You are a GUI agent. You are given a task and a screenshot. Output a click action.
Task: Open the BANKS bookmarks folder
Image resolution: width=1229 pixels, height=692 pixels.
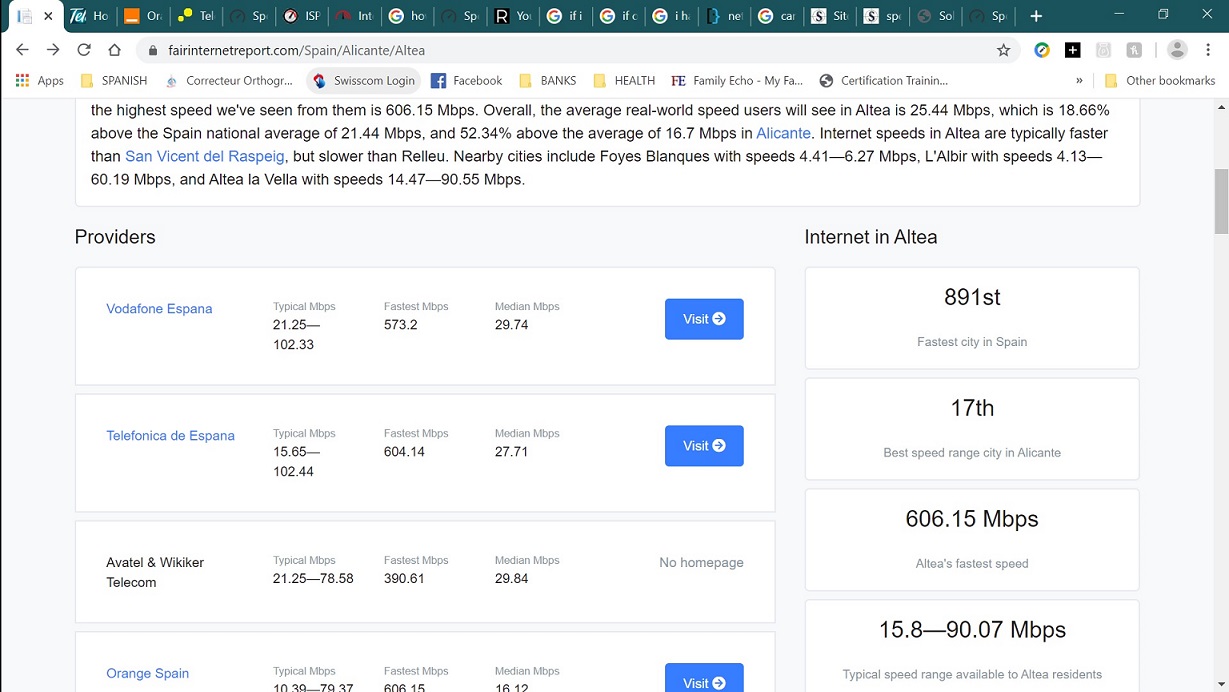coord(547,80)
